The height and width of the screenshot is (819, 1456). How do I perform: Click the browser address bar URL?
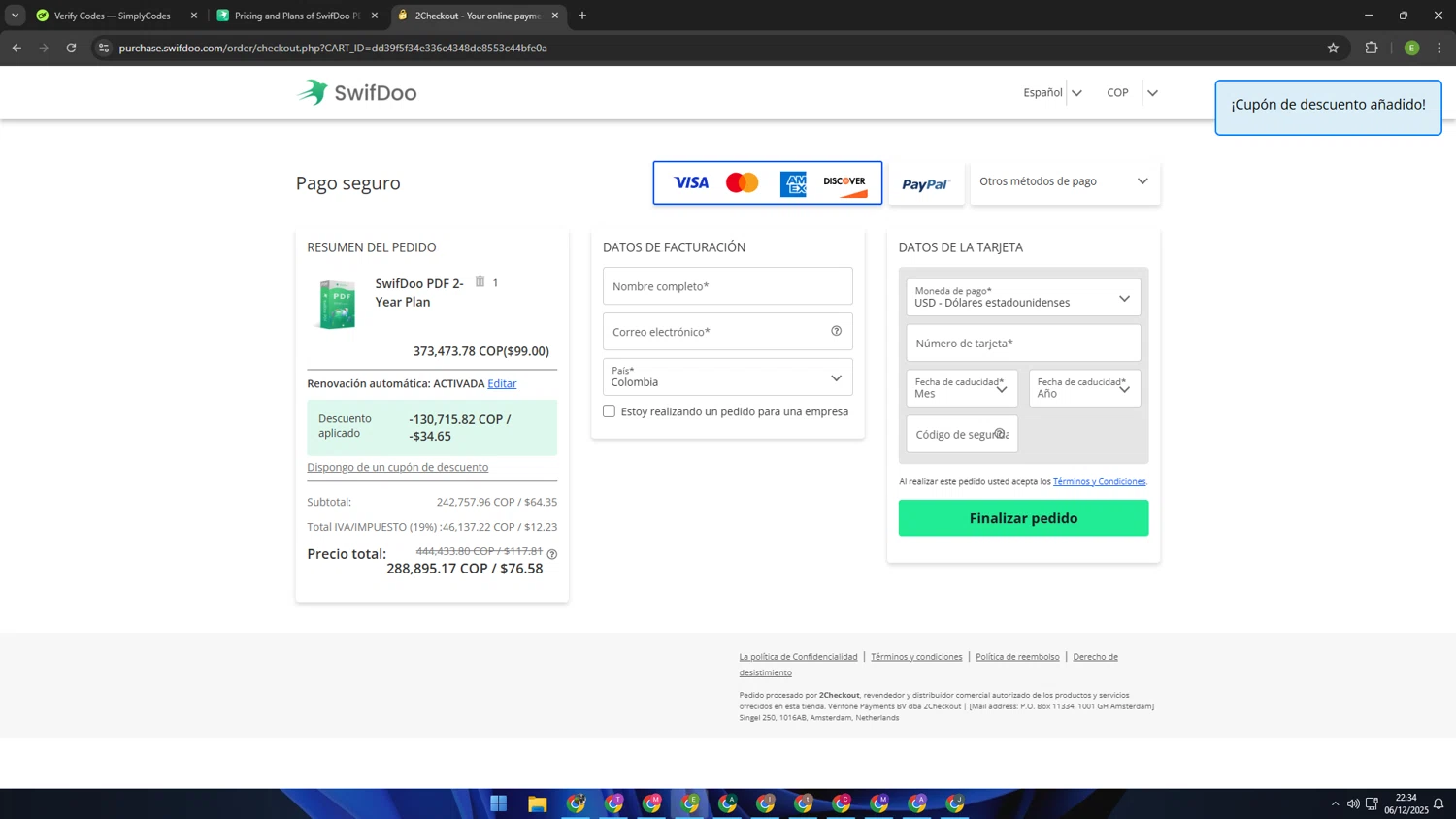tap(333, 48)
